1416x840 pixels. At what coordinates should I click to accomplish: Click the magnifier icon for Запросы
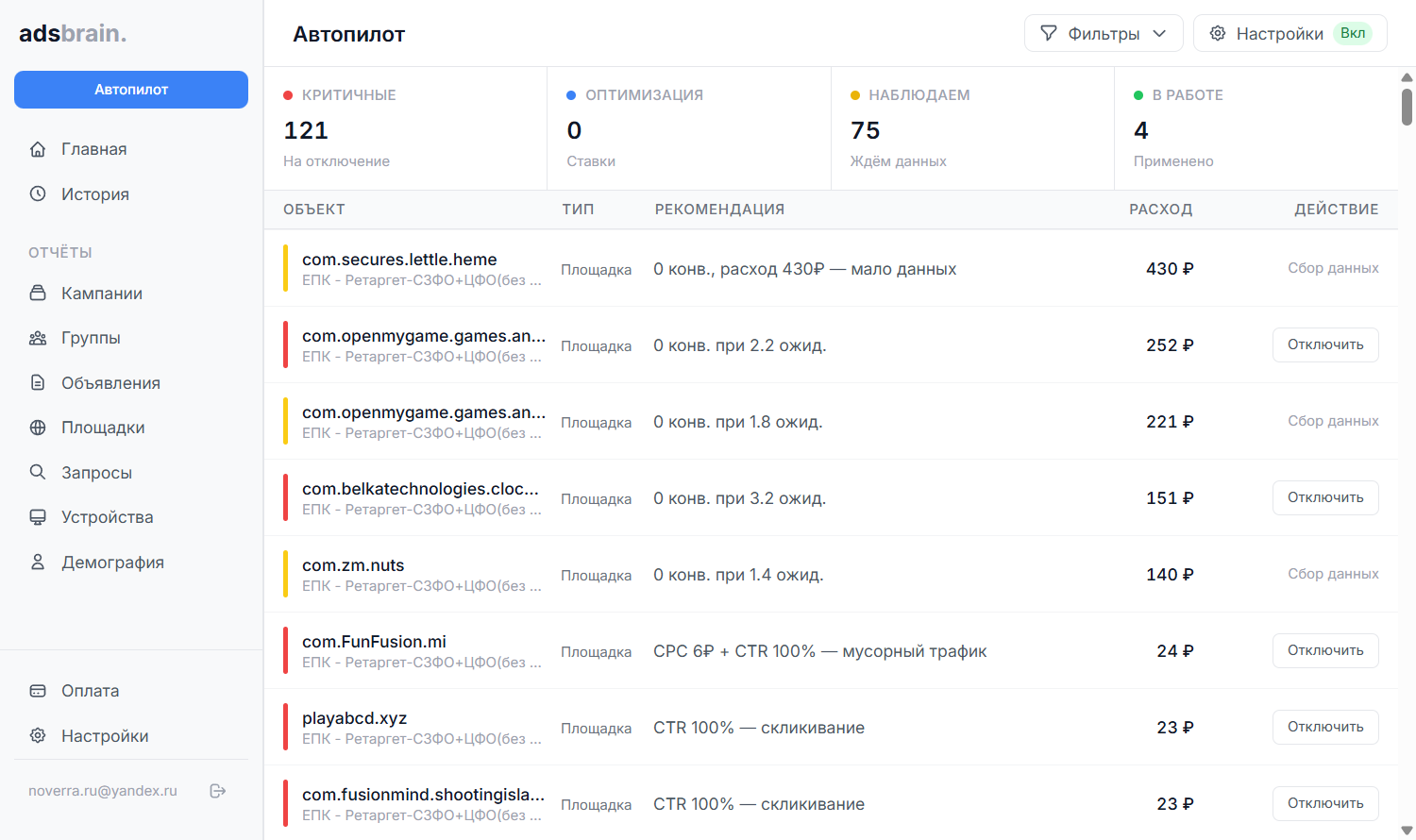coord(38,472)
